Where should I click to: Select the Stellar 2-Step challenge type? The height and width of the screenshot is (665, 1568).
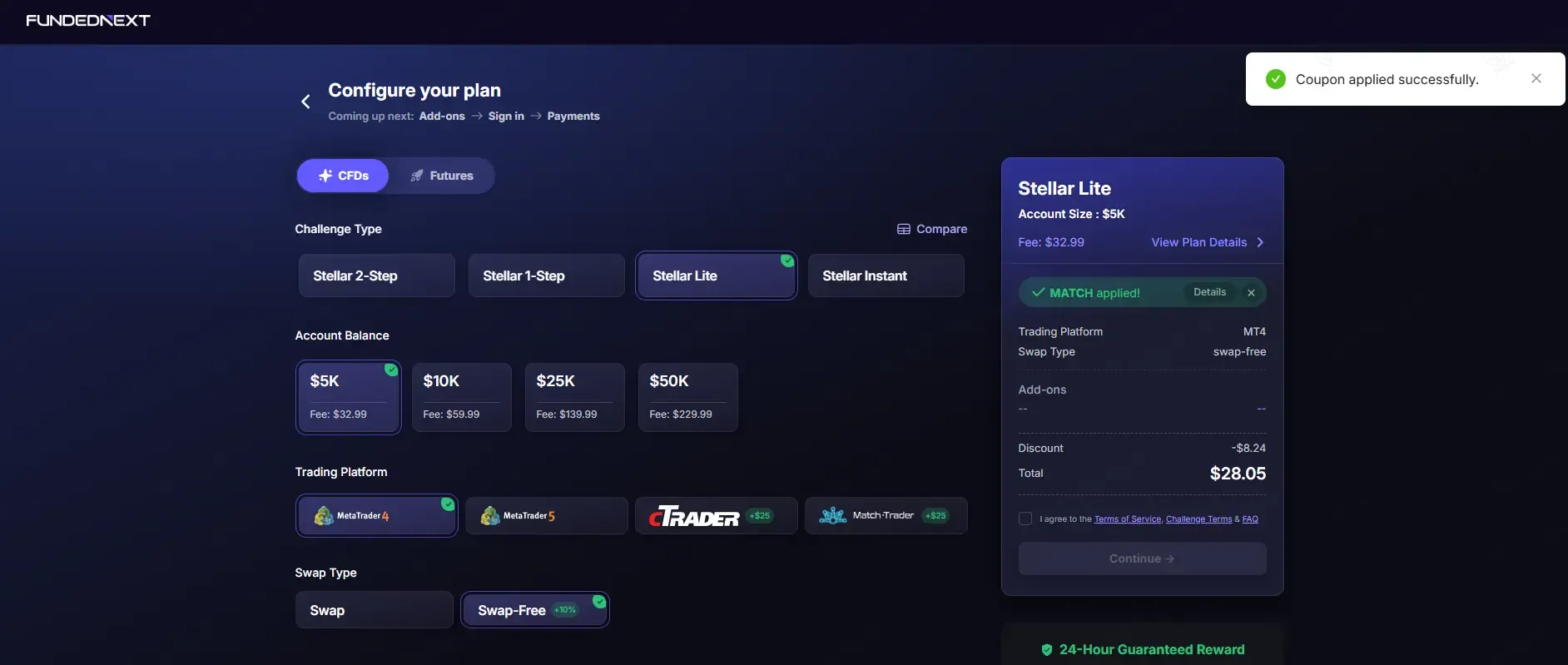click(x=377, y=275)
